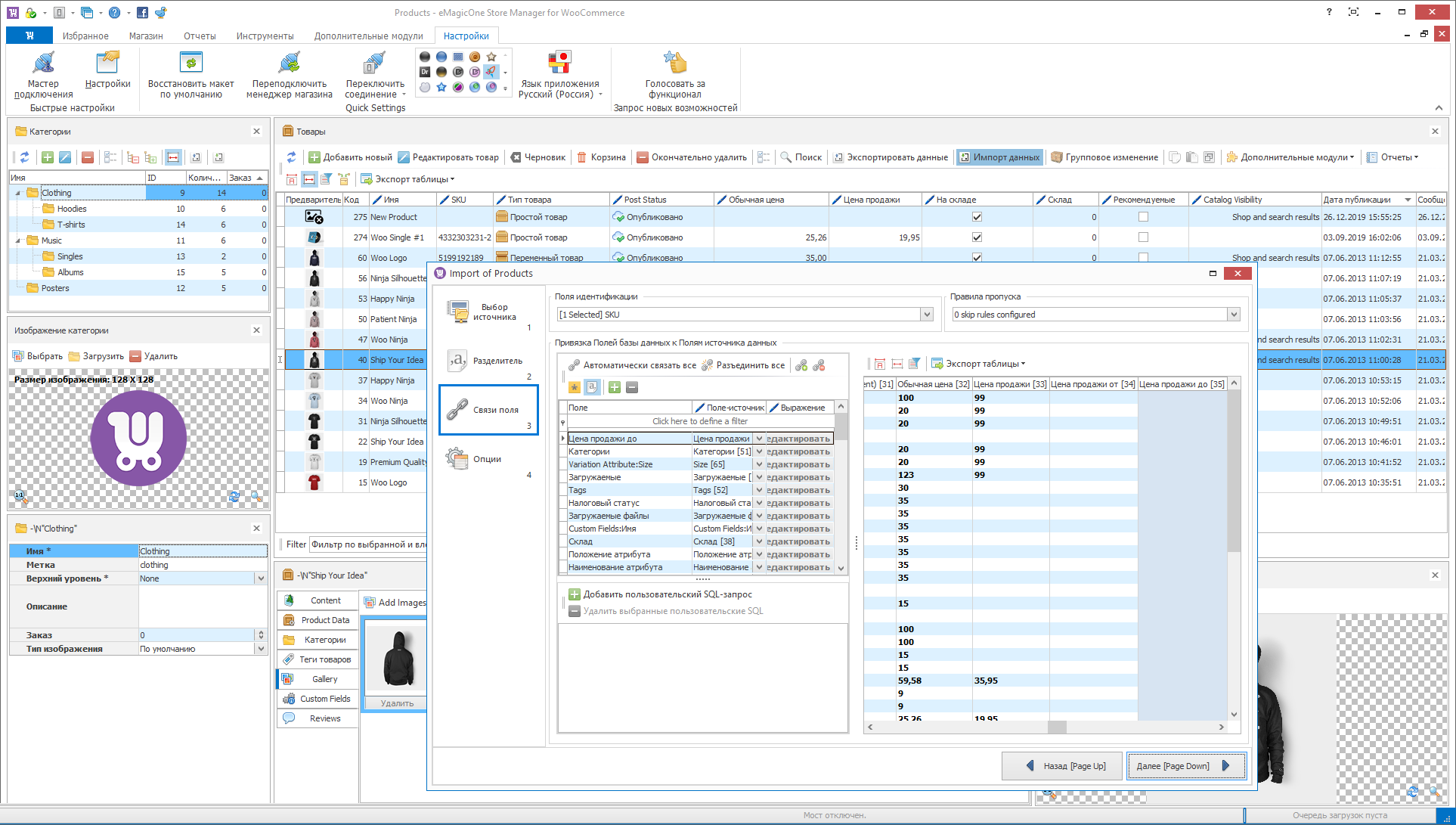The image size is (1456, 825).
Task: Open Экспорт таблицы dropdown in import preview
Action: tap(979, 364)
